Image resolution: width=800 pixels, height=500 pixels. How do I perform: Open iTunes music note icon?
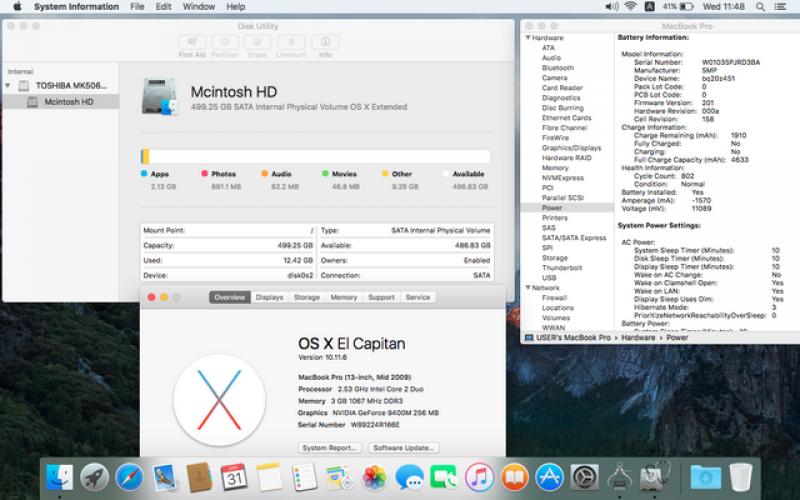[x=479, y=478]
